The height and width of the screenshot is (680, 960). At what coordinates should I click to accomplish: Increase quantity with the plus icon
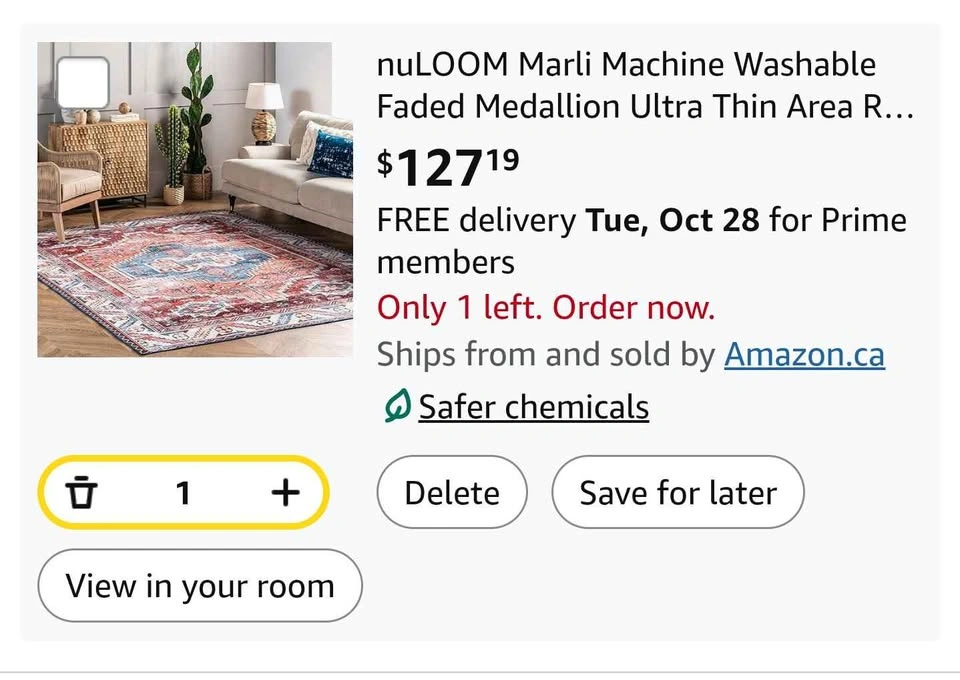[x=285, y=492]
